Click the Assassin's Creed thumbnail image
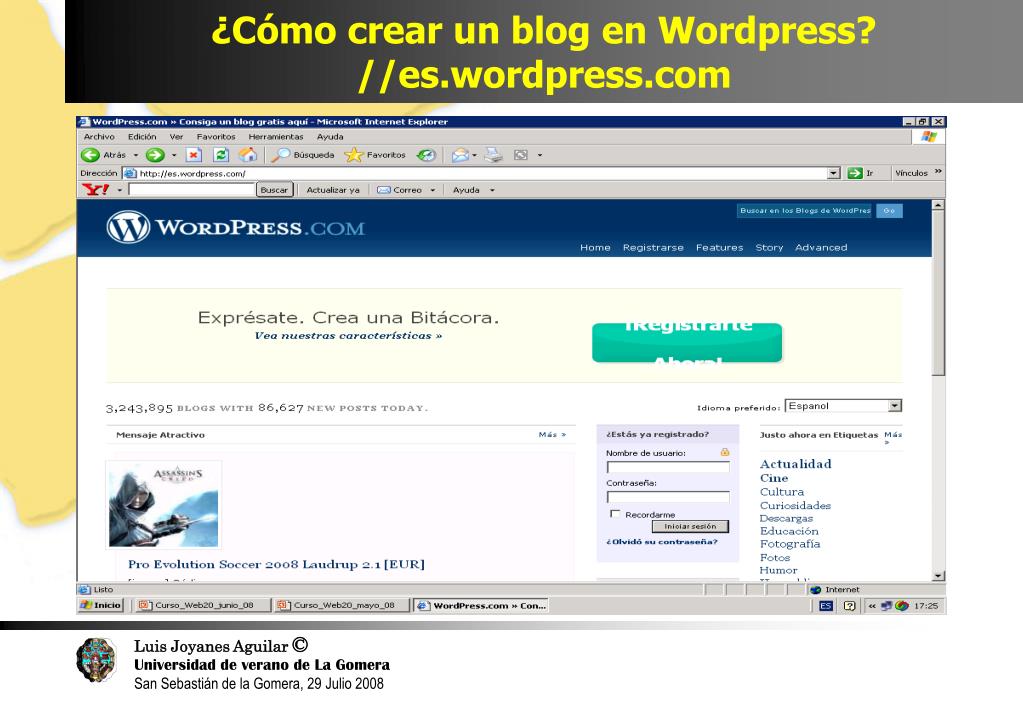The image size is (1023, 708). [x=164, y=505]
